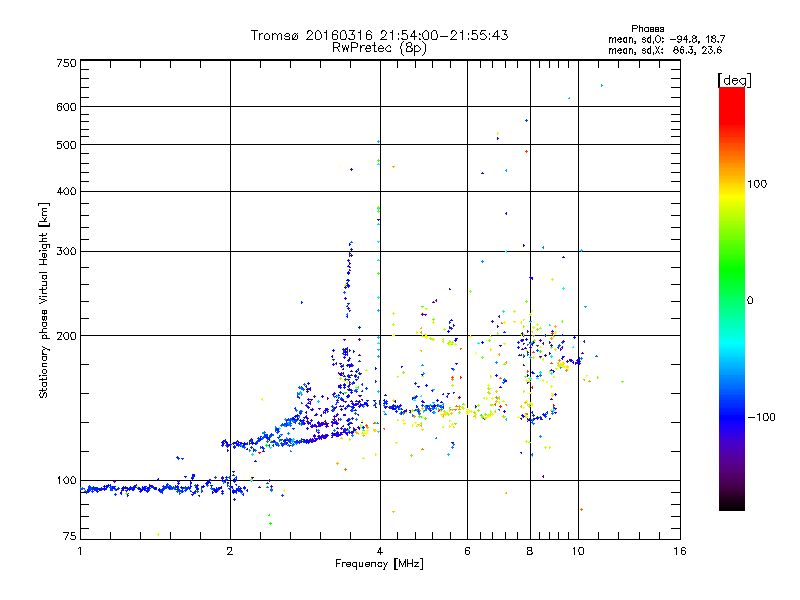Click the y-axis tick label '400'
The image size is (800, 600).
coord(66,192)
